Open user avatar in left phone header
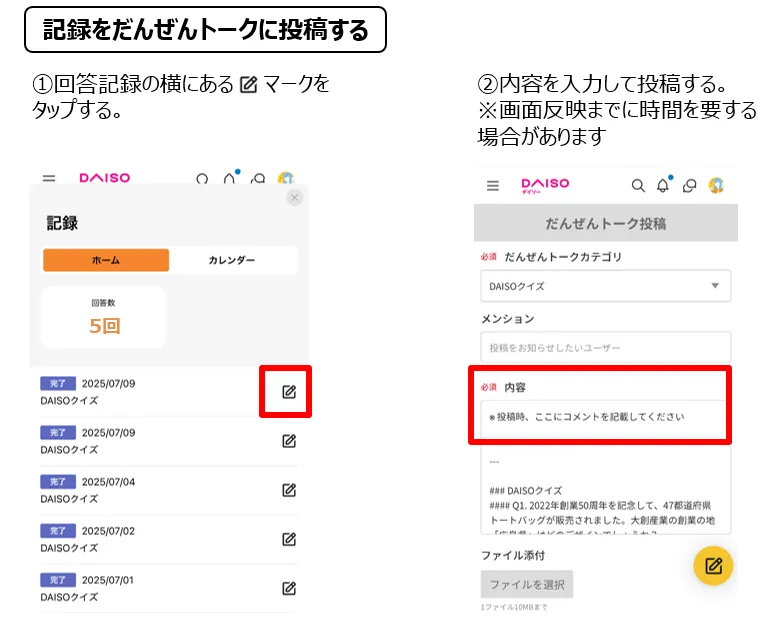Screen dimensions: 783x634 tap(286, 178)
